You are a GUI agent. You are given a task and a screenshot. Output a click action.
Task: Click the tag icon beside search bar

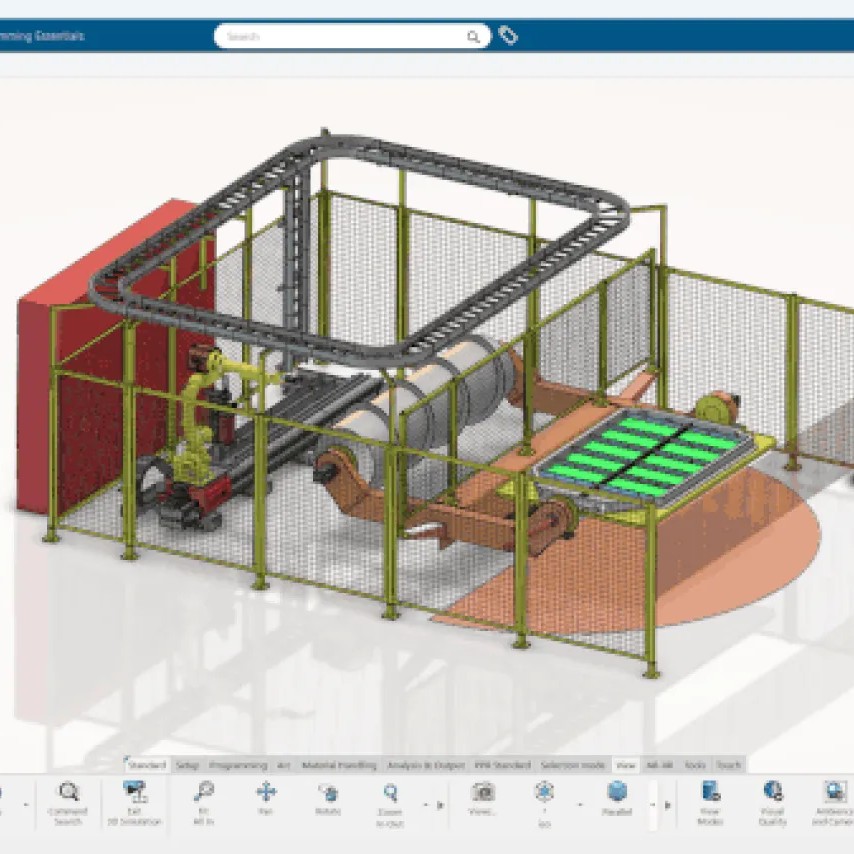(508, 36)
